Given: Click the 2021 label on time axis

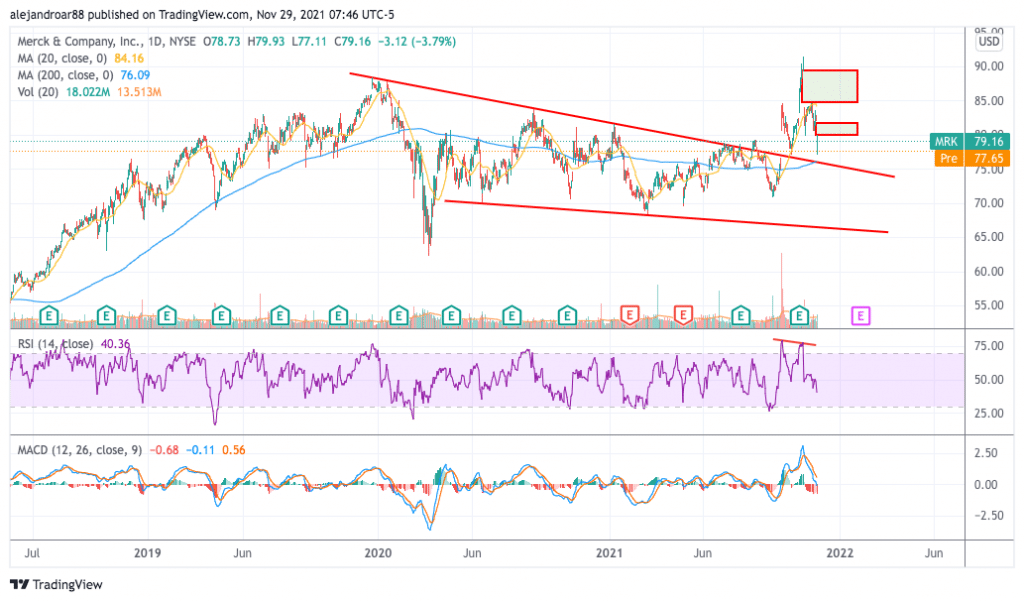Looking at the screenshot, I should click(609, 553).
